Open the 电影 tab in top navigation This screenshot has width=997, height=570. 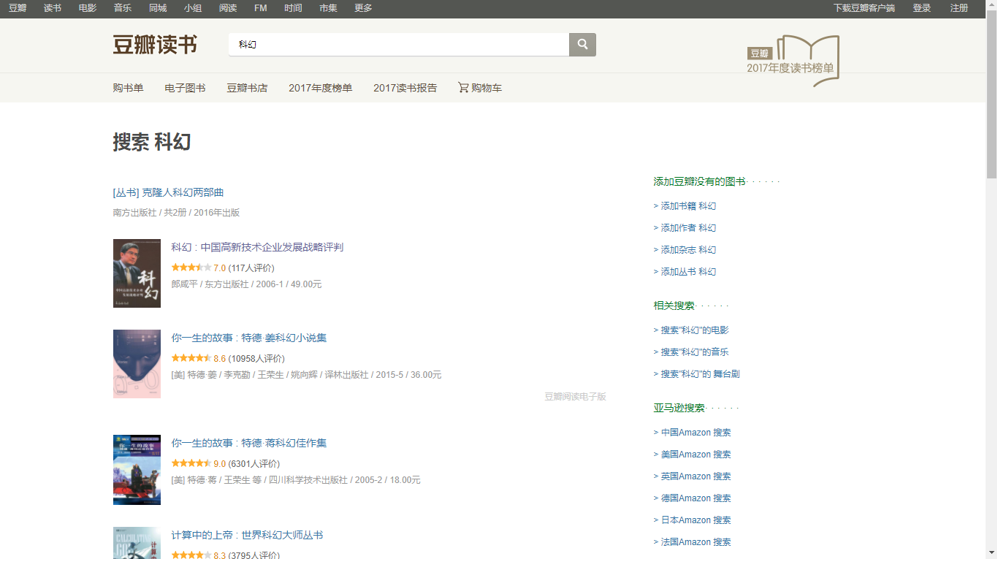point(87,8)
